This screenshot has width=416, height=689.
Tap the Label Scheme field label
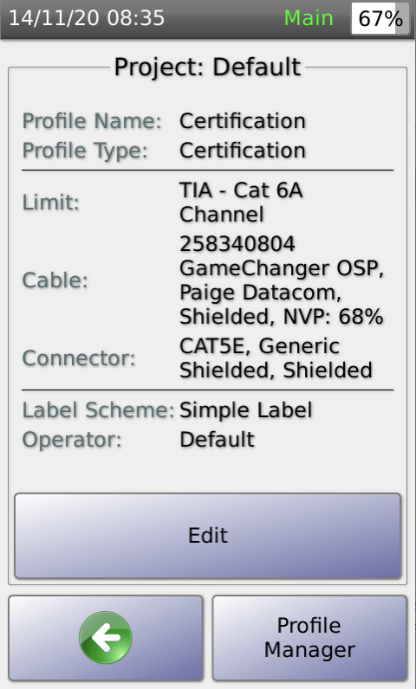(98, 410)
